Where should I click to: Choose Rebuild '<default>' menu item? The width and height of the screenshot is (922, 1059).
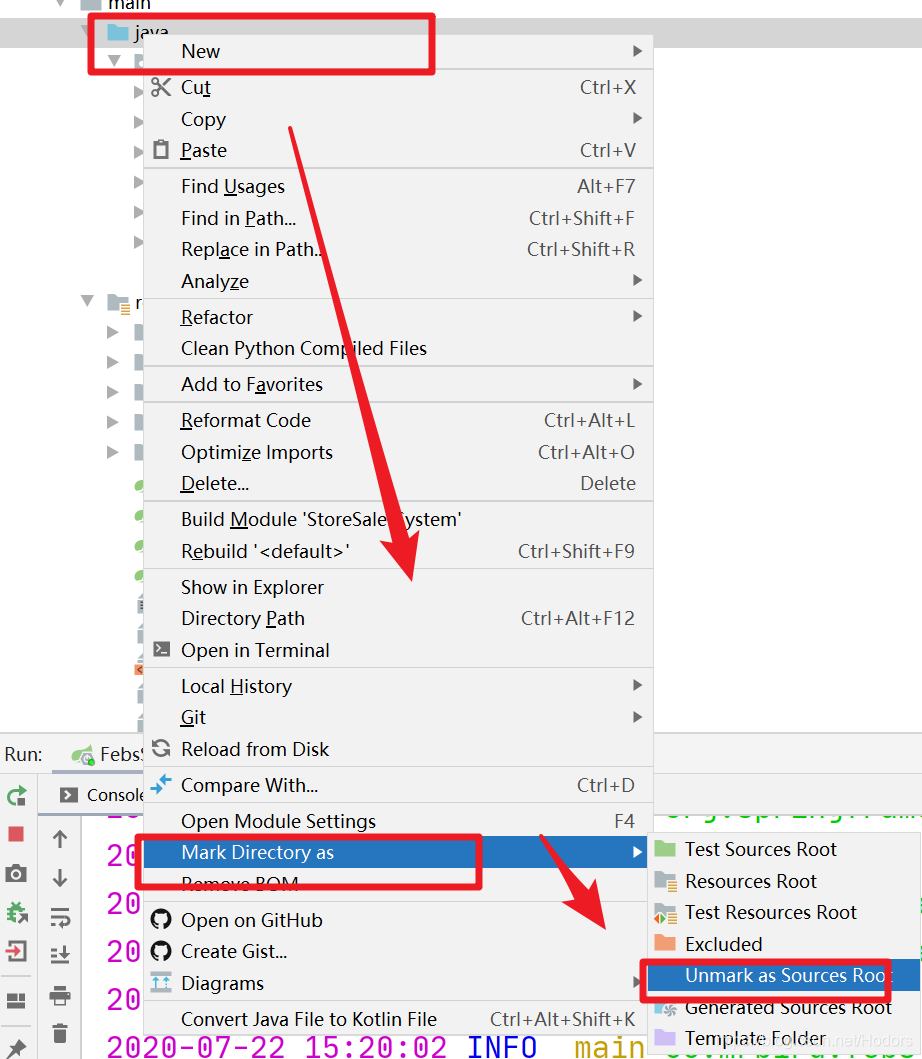pos(399,551)
